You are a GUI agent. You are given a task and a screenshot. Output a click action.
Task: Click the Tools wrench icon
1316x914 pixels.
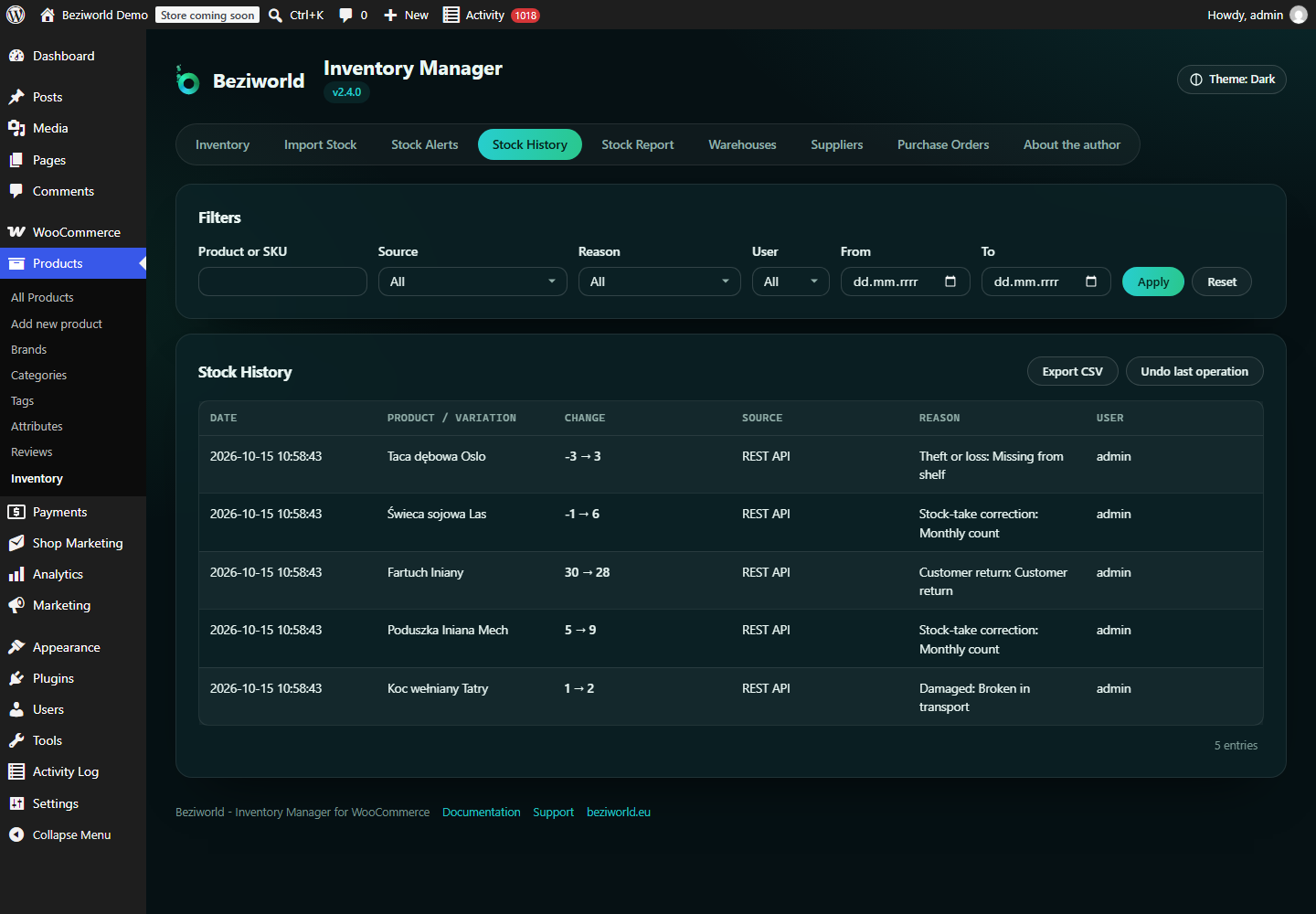16,740
